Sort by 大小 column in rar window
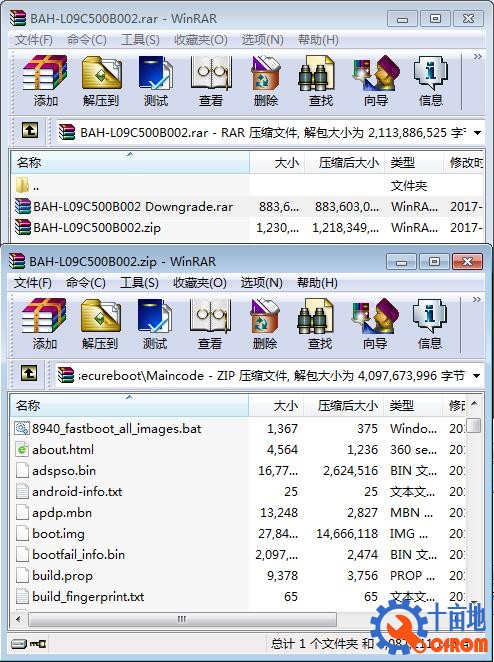Image resolution: width=494 pixels, height=662 pixels. coord(277,162)
